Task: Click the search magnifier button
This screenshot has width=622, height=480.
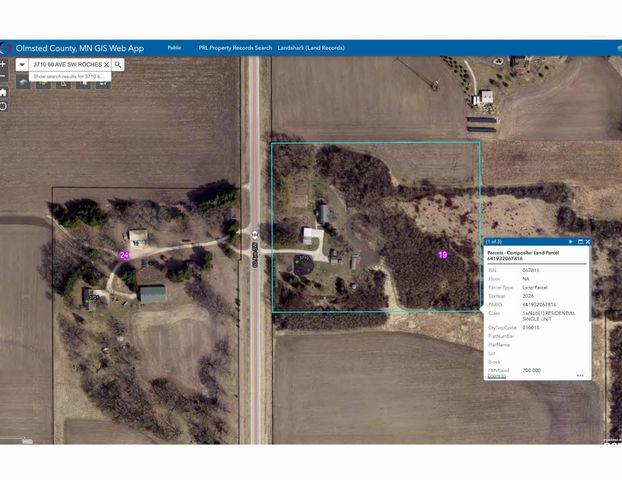Action: [118, 64]
